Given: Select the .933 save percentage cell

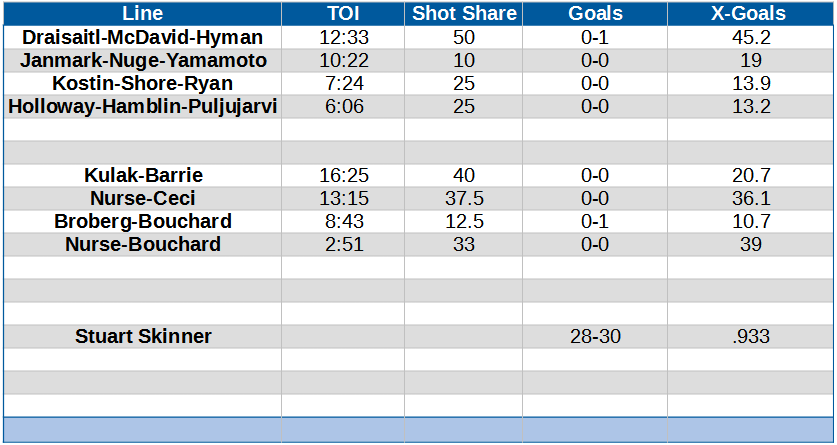Looking at the screenshot, I should click(x=751, y=336).
